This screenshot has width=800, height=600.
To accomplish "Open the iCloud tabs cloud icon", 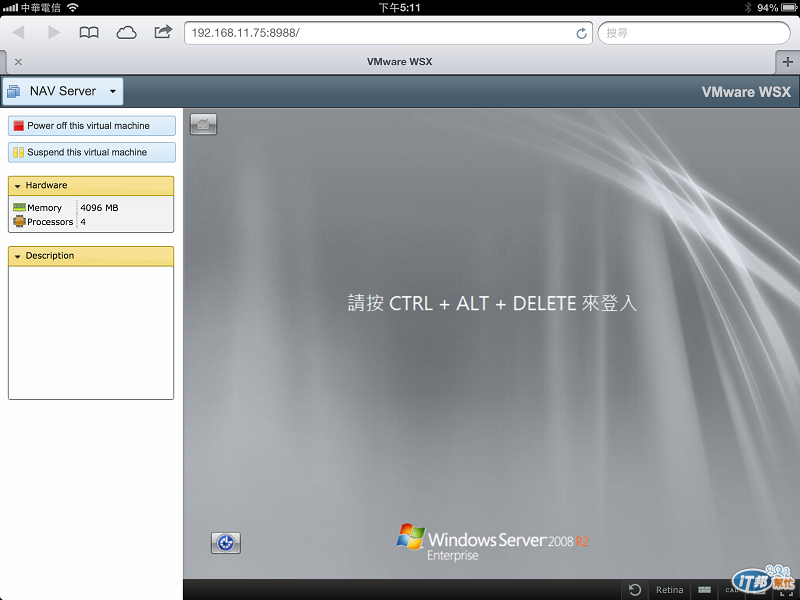I will coord(127,33).
